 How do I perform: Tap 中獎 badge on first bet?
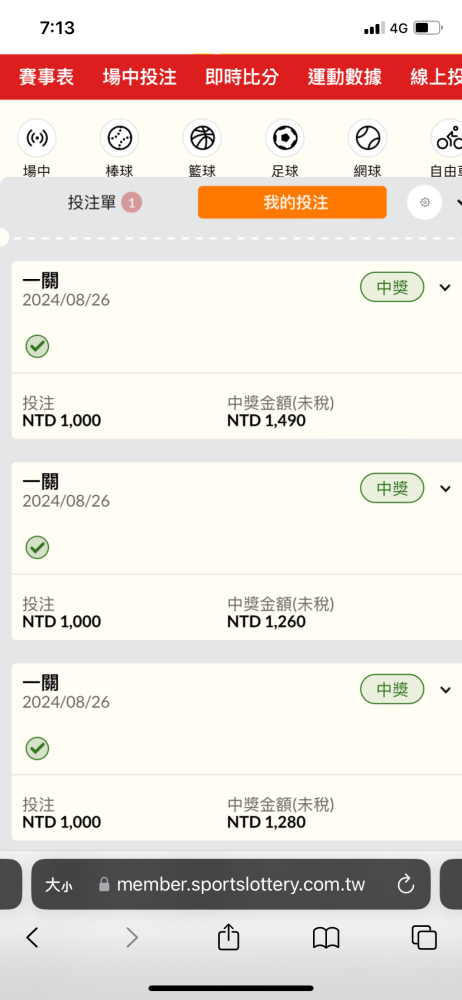tap(392, 287)
